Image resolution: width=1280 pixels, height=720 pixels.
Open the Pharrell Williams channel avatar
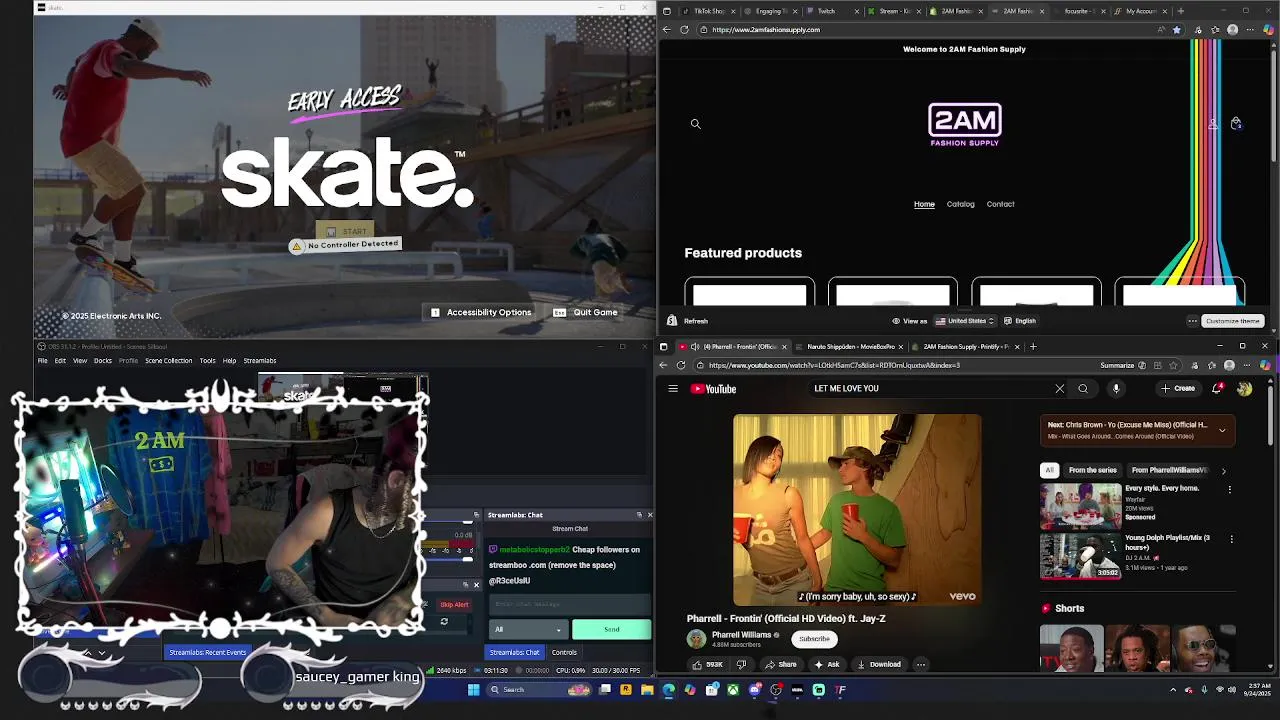click(696, 639)
